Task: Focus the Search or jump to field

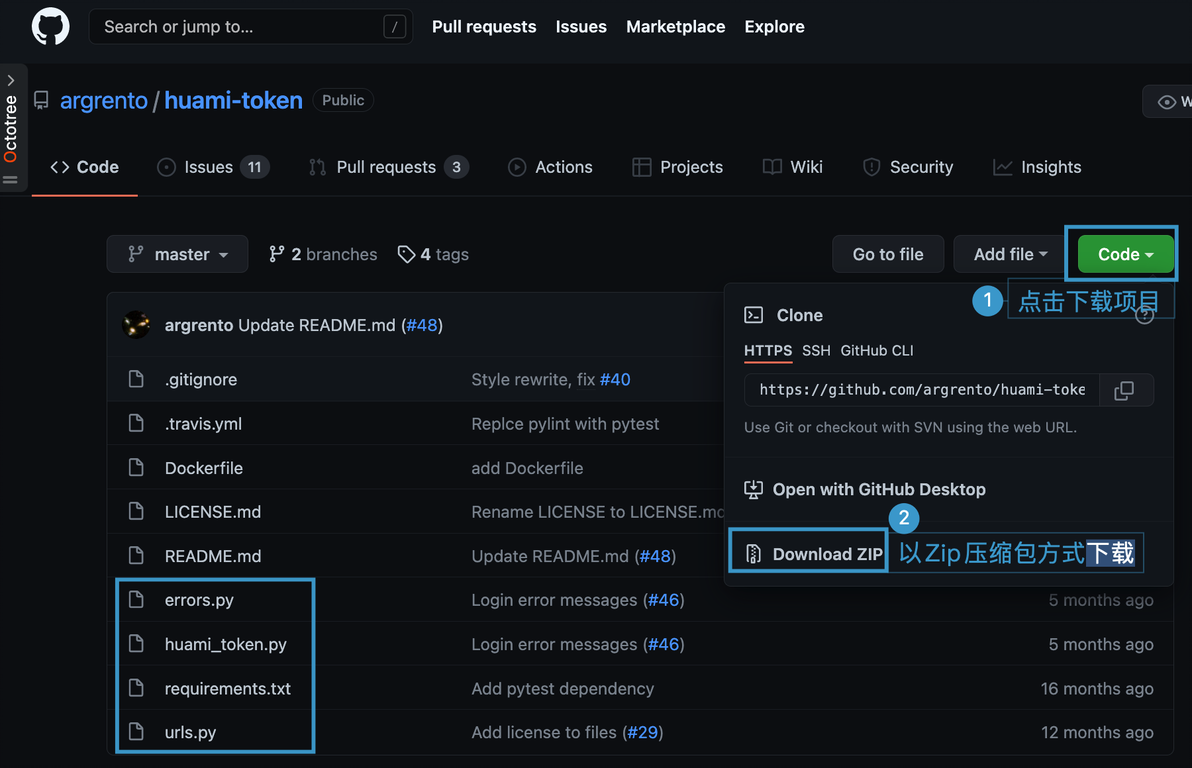Action: tap(240, 27)
